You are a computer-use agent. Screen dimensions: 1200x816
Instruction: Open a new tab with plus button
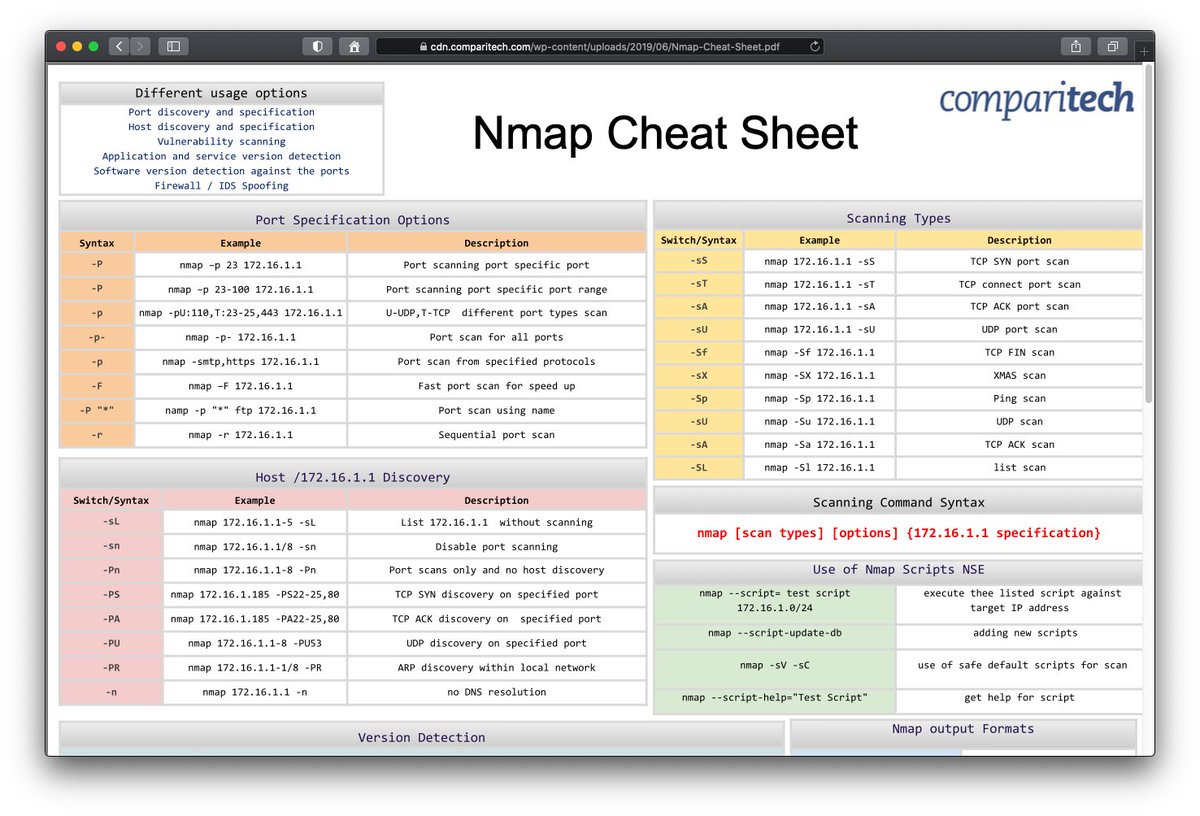pos(1145,50)
